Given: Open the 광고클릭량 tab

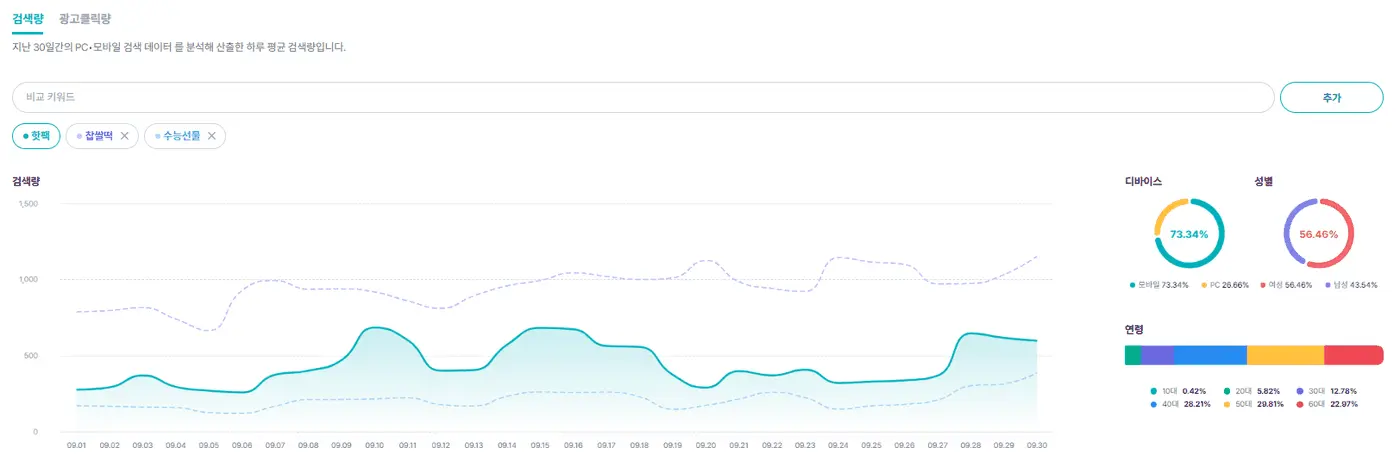Looking at the screenshot, I should click(x=85, y=19).
